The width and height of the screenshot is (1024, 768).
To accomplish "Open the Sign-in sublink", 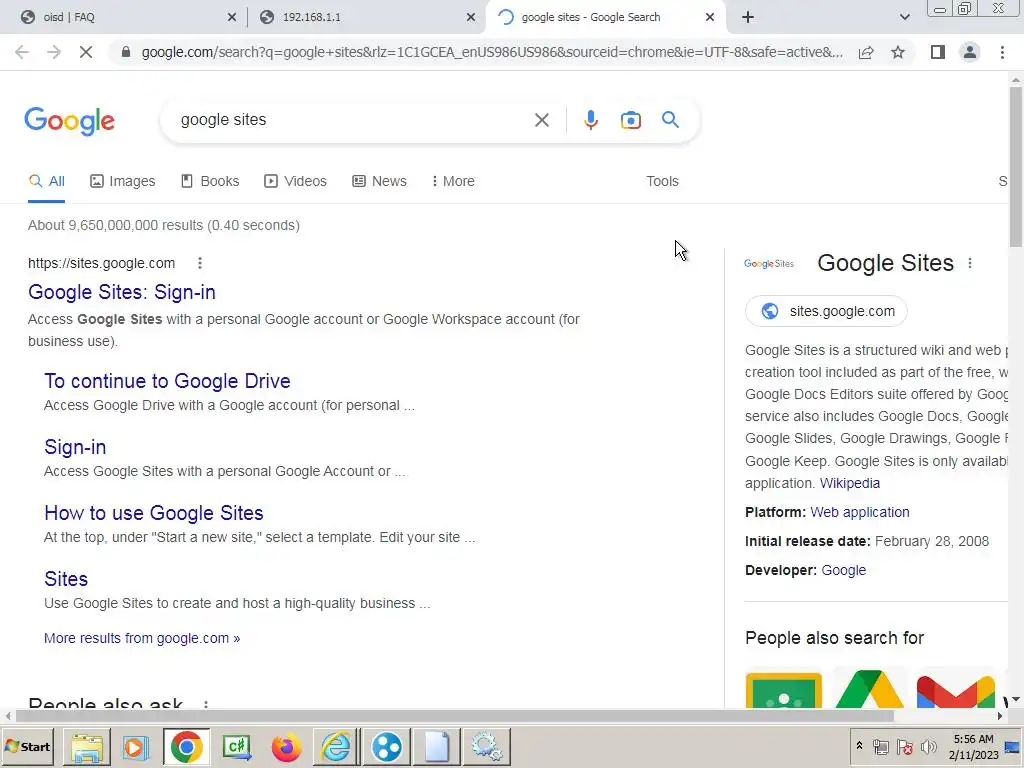I will [75, 447].
